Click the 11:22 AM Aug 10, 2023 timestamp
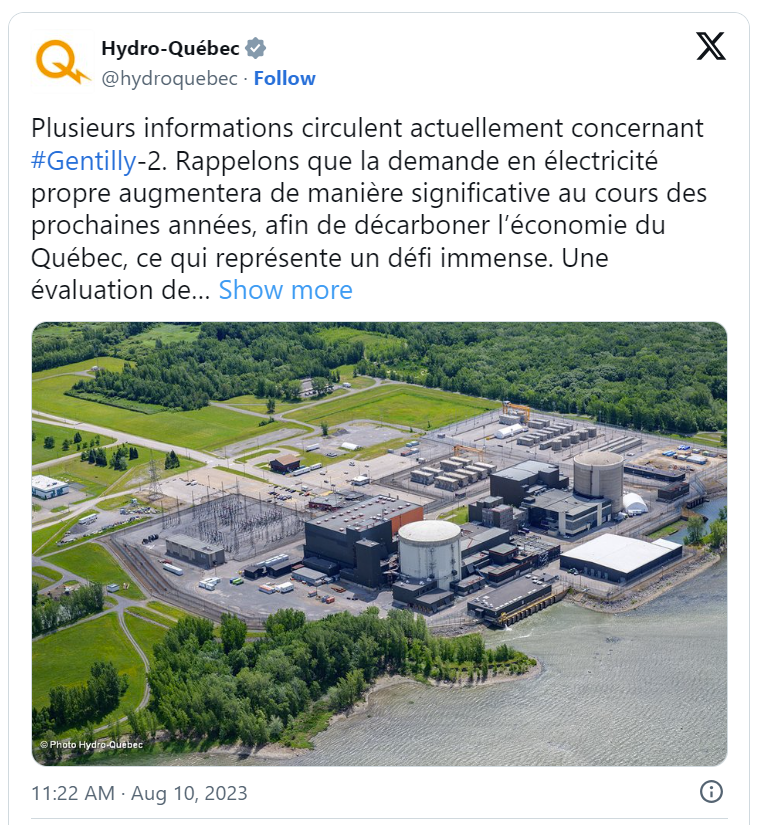763x825 pixels. (139, 793)
